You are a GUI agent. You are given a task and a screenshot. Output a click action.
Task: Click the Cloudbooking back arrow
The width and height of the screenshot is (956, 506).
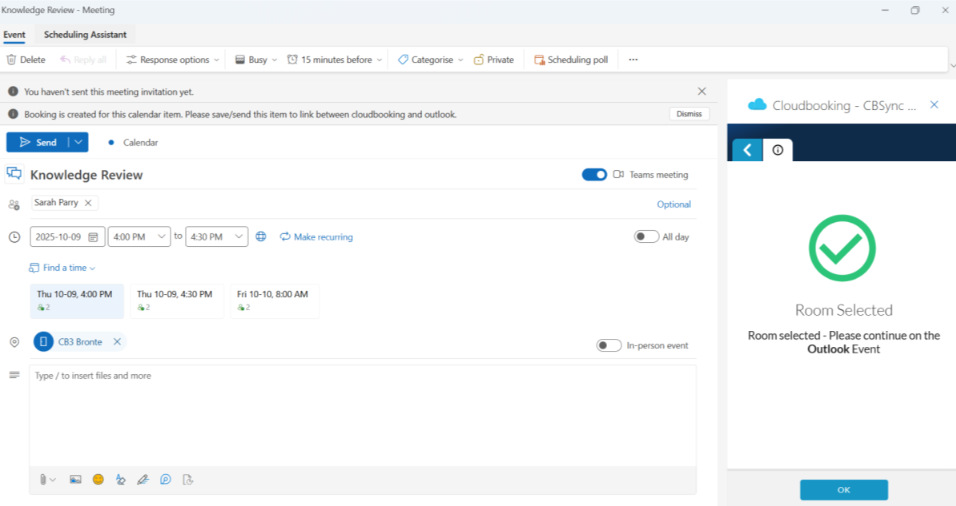pos(746,150)
